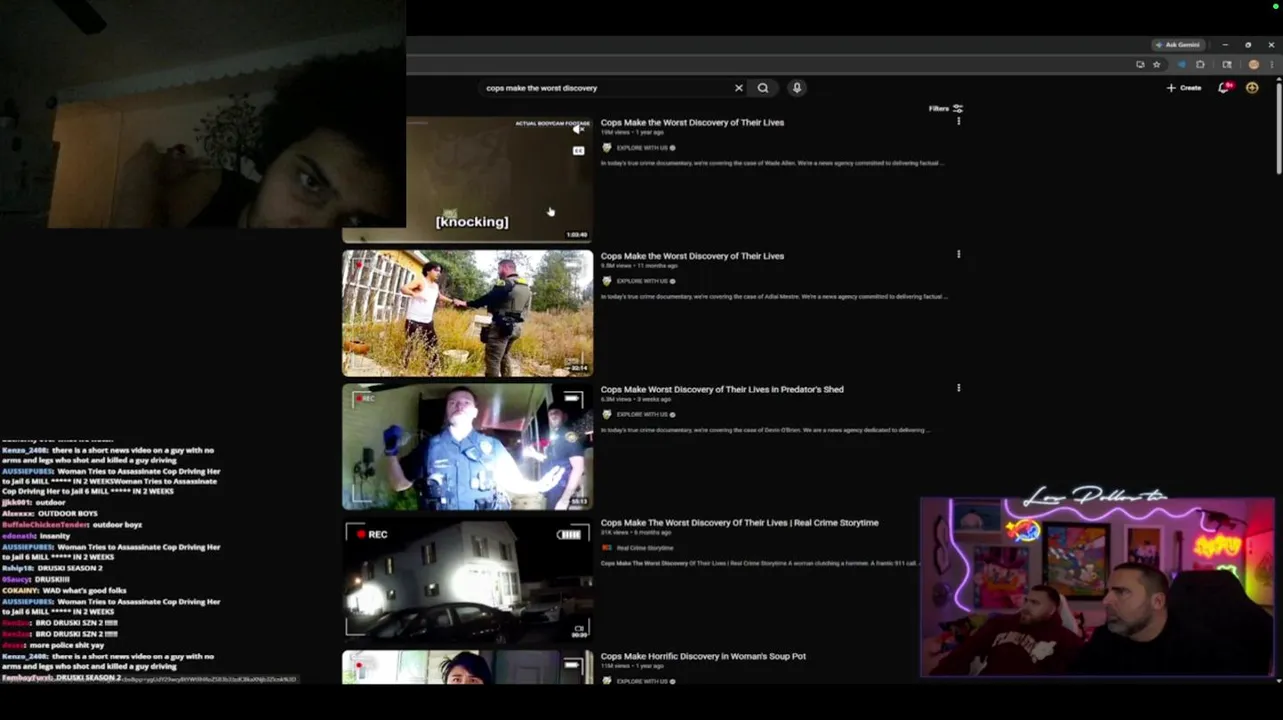1283x720 pixels.
Task: Open 'Worst Discovery in Predator's Shed' title
Action: coord(722,389)
